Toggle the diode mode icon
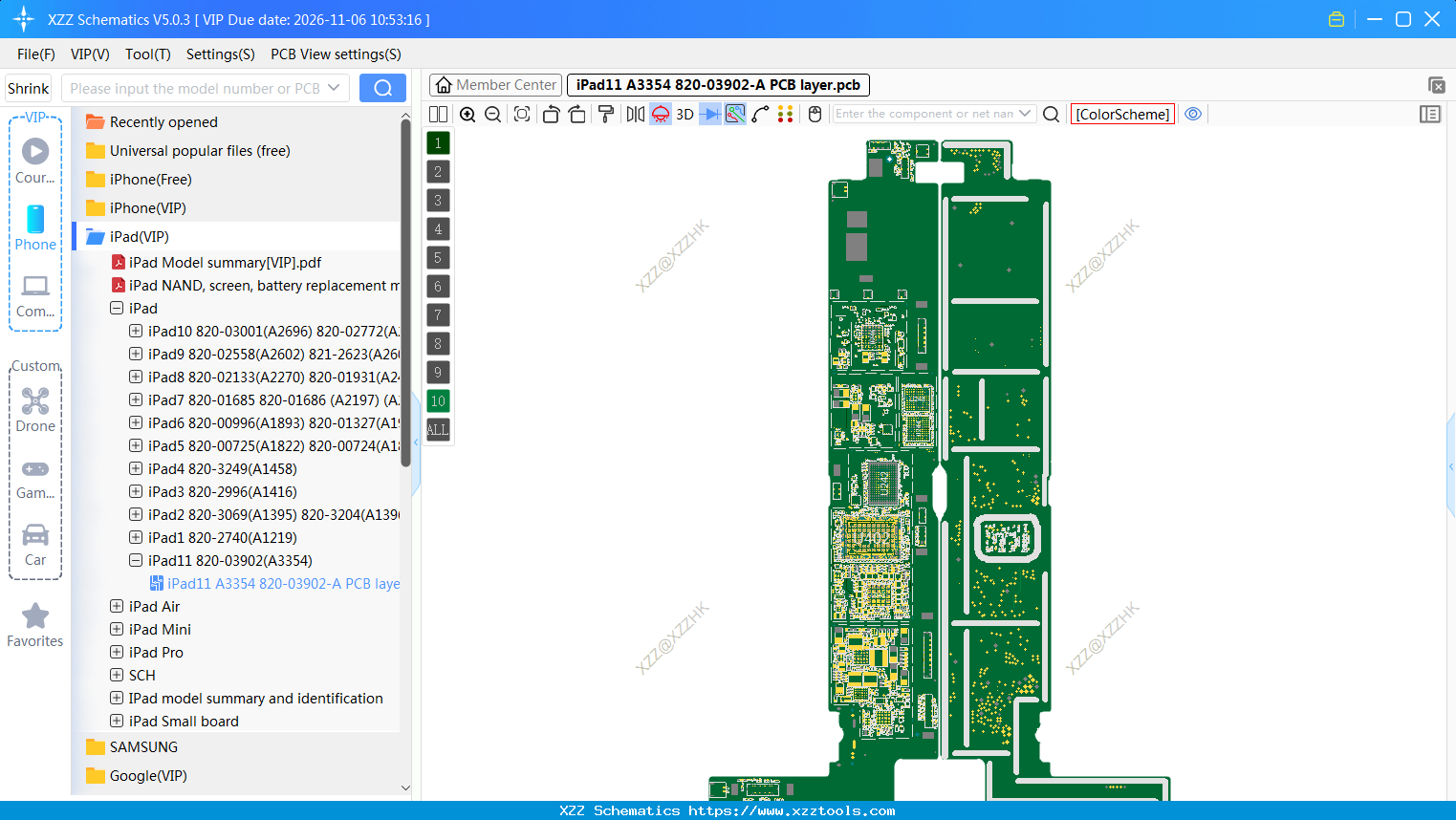 point(710,115)
